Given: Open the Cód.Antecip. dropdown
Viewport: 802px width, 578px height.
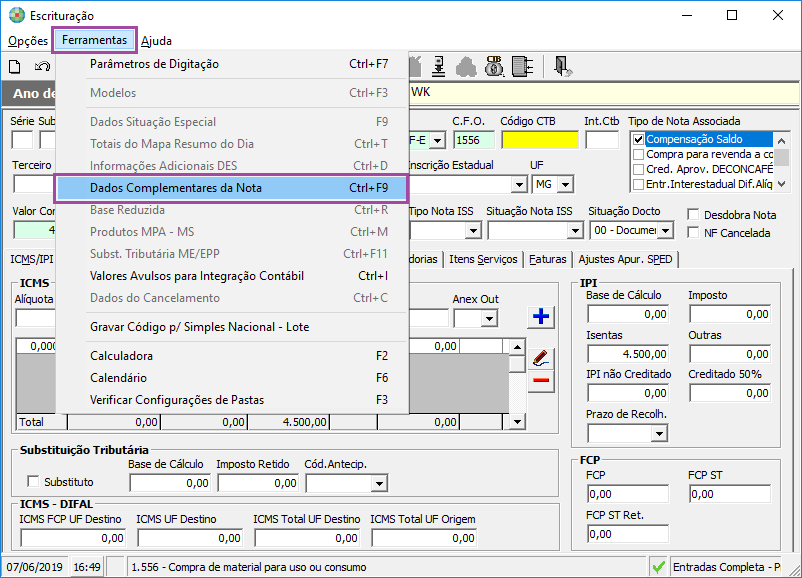Looking at the screenshot, I should [379, 483].
